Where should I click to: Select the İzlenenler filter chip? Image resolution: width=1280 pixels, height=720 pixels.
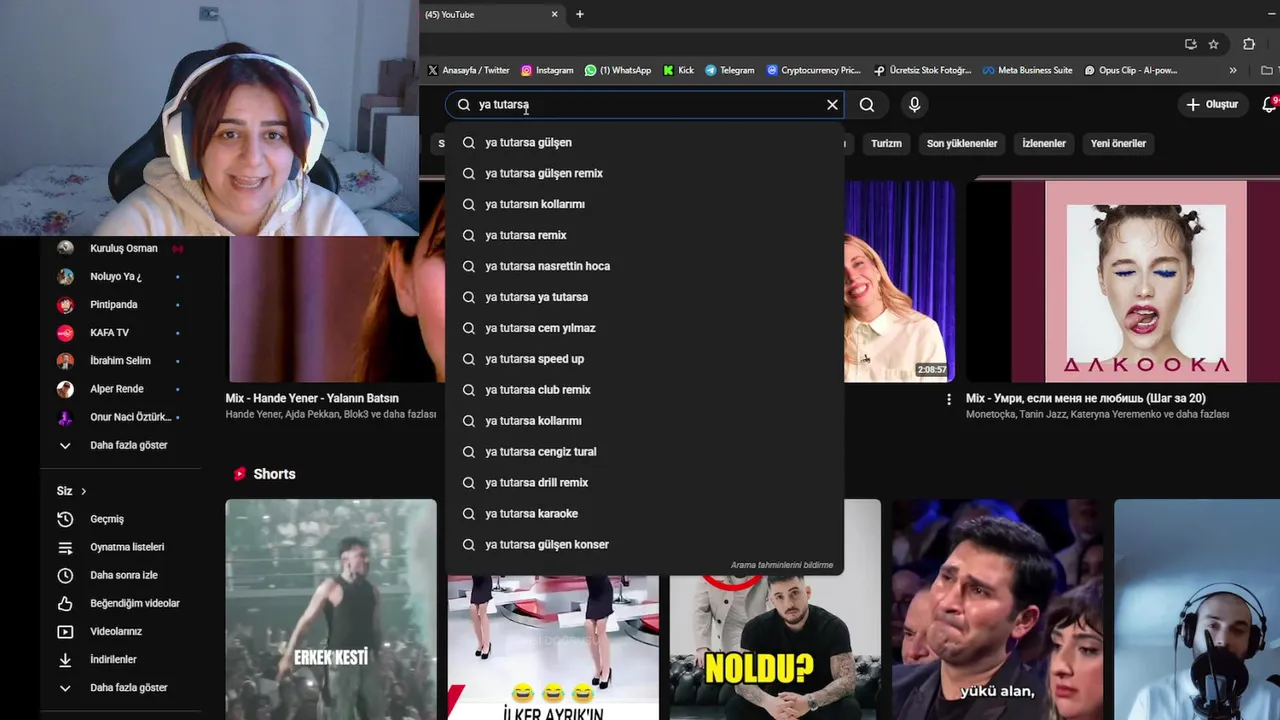click(1044, 143)
